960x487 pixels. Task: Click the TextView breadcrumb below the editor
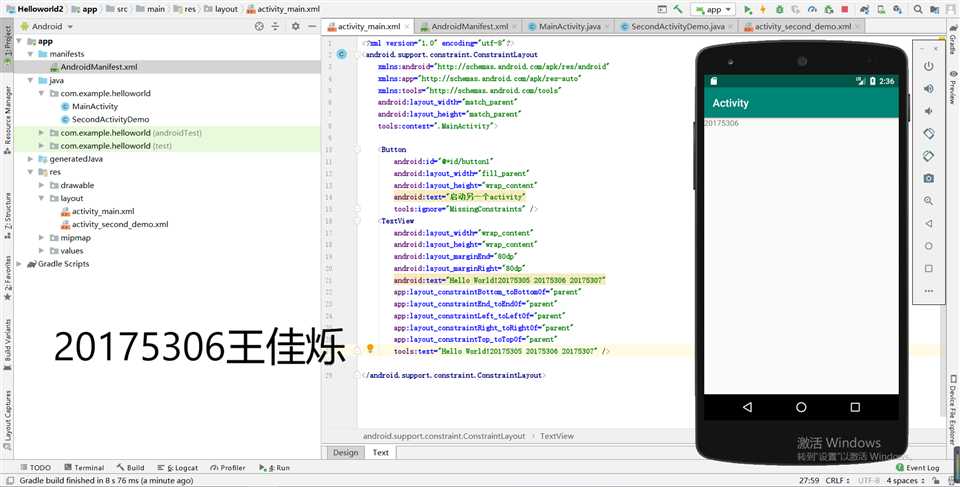[557, 436]
